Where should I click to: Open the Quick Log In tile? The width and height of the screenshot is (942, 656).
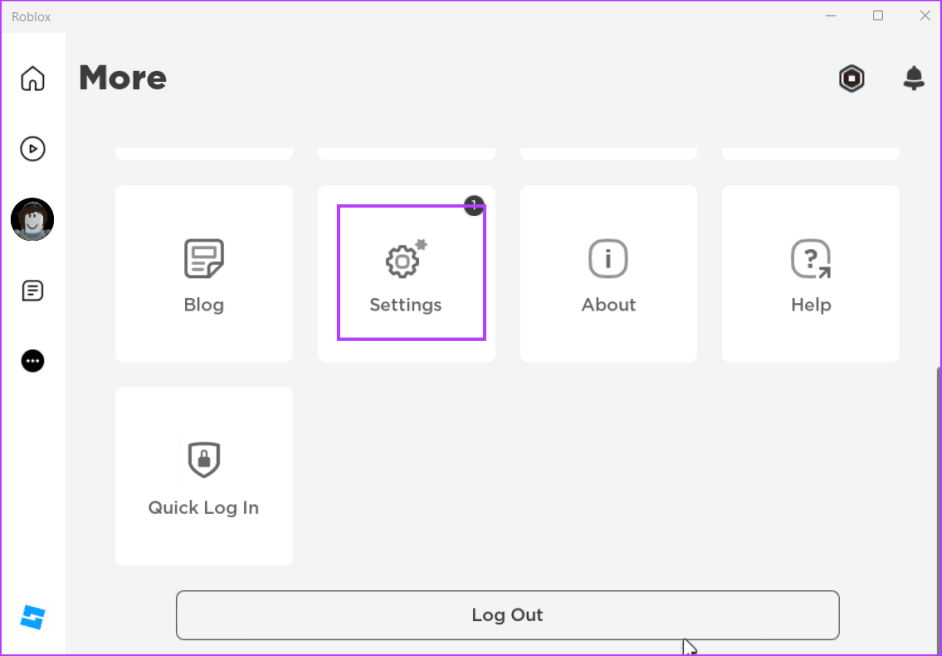(x=204, y=476)
